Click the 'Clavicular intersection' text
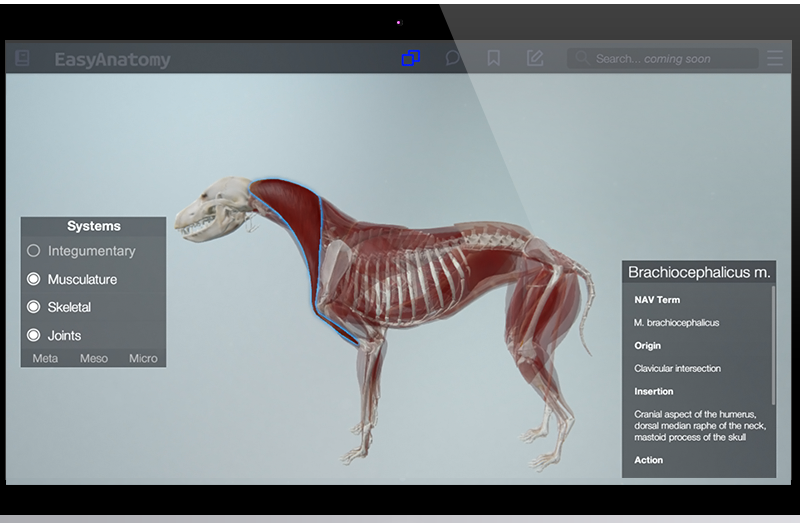This screenshot has height=523, width=800. [678, 368]
